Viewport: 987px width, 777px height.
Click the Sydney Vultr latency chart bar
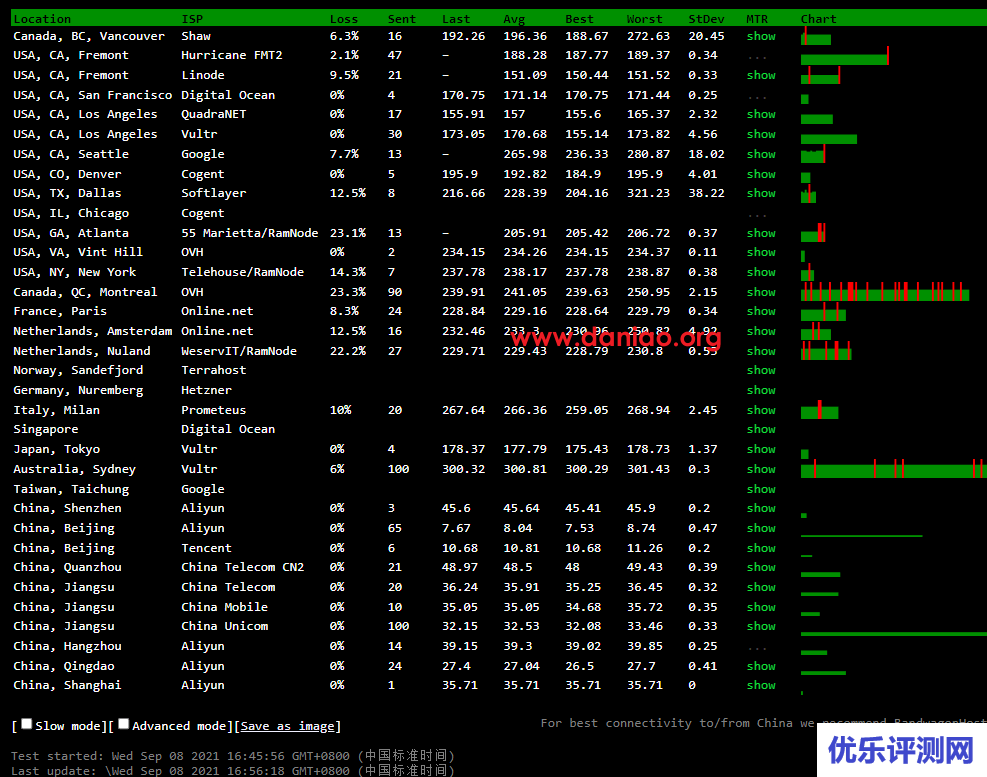tap(892, 470)
